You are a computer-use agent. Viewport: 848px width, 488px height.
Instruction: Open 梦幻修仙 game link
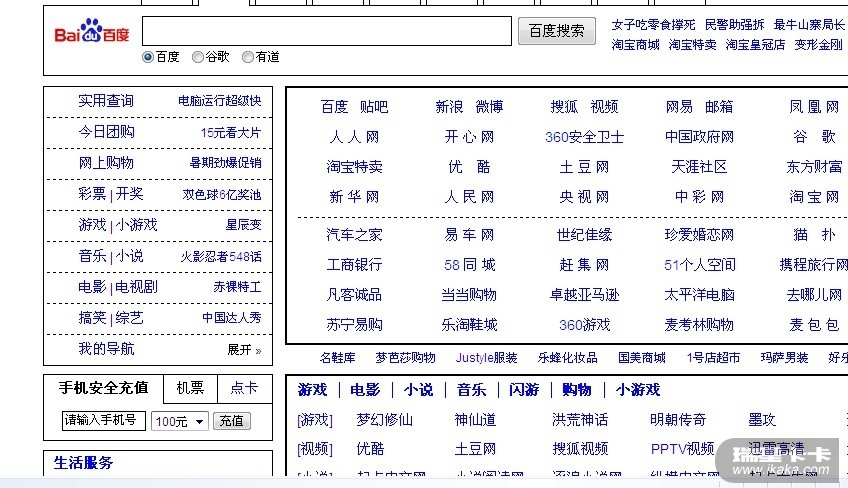[385, 420]
